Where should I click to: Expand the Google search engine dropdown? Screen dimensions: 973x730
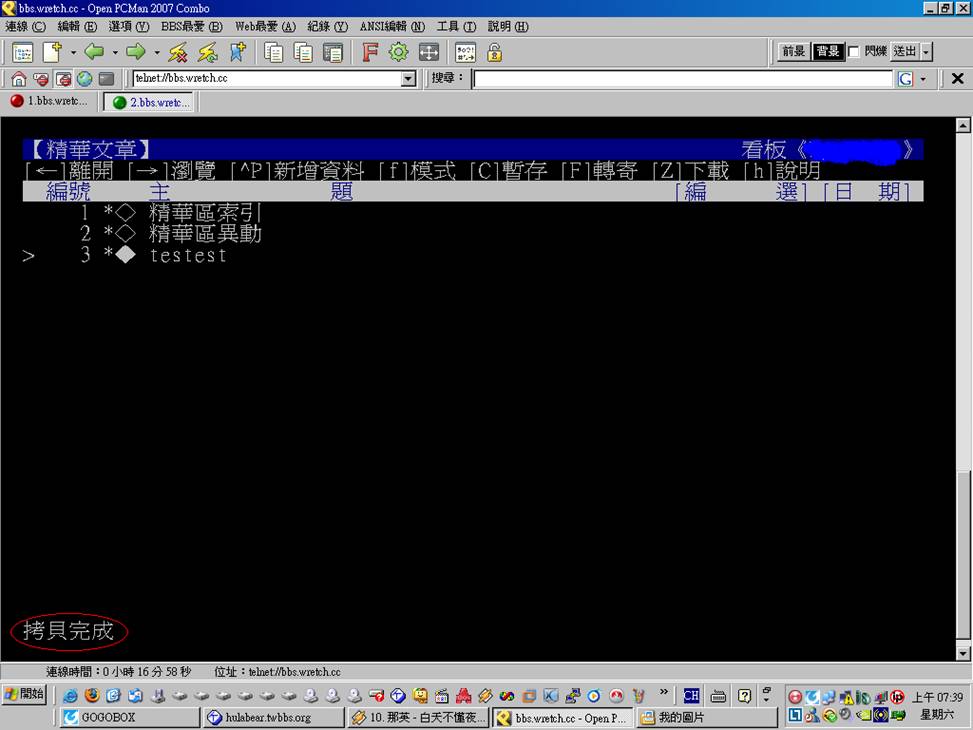click(922, 79)
